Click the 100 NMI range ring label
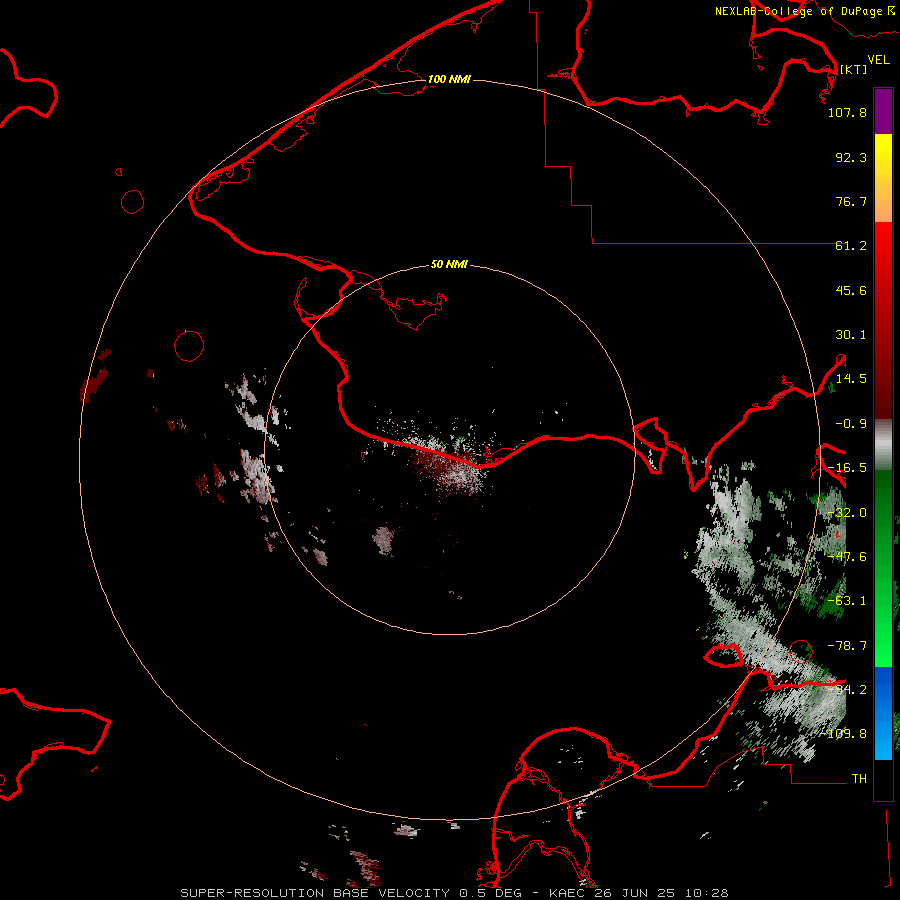 click(x=449, y=79)
